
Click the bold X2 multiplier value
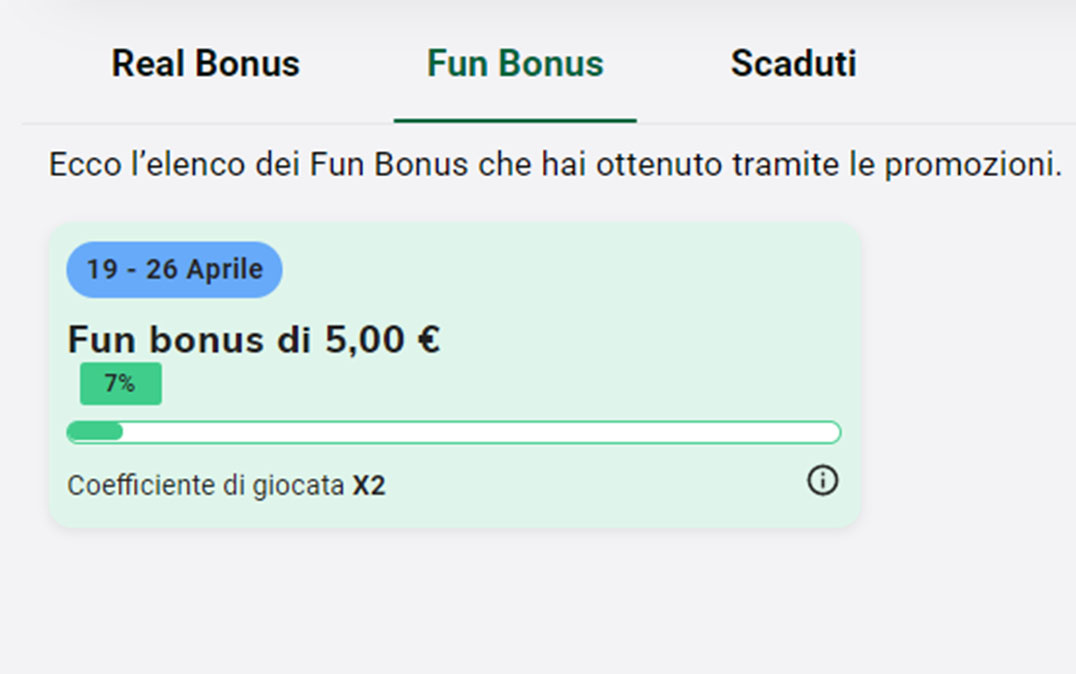tap(369, 485)
